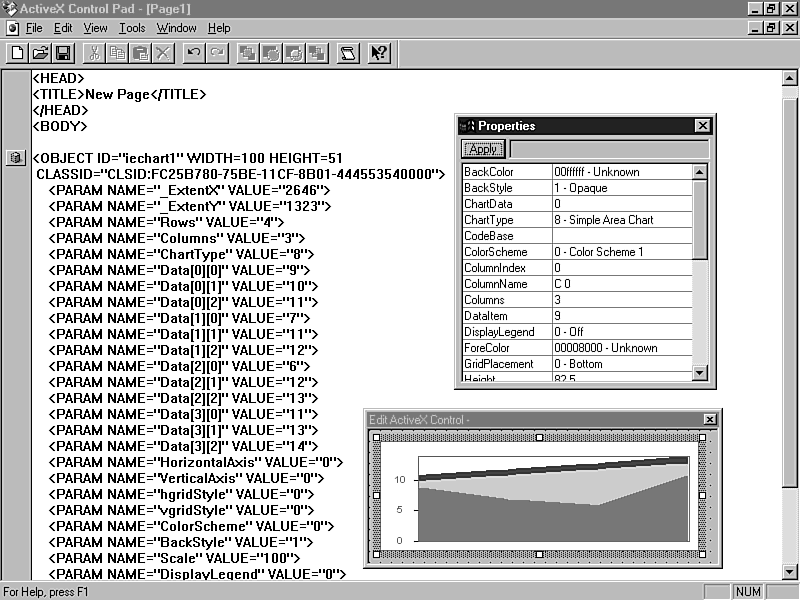Create a new HTML document
This screenshot has height=600, width=800.
[18, 52]
